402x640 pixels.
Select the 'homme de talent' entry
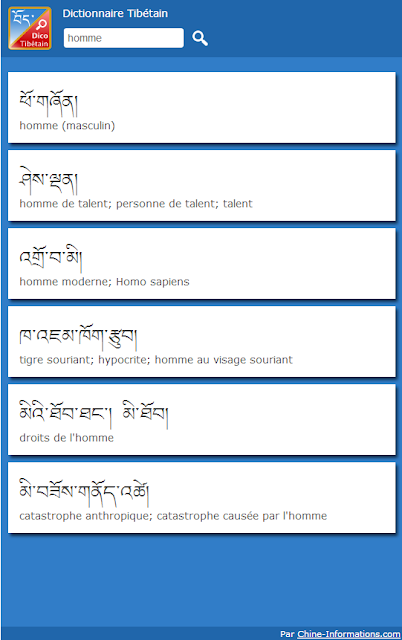[x=202, y=186]
